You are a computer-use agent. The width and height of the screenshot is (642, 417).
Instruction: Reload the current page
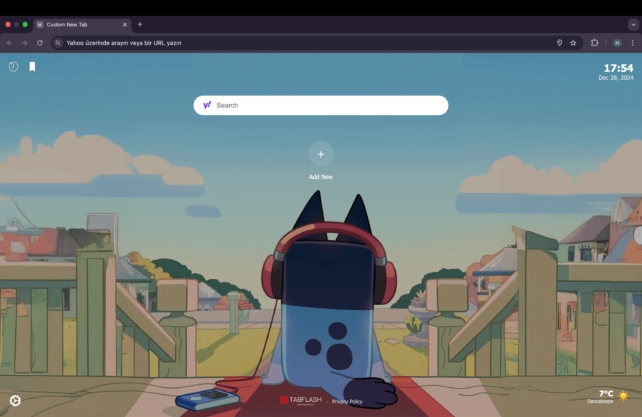coord(40,43)
